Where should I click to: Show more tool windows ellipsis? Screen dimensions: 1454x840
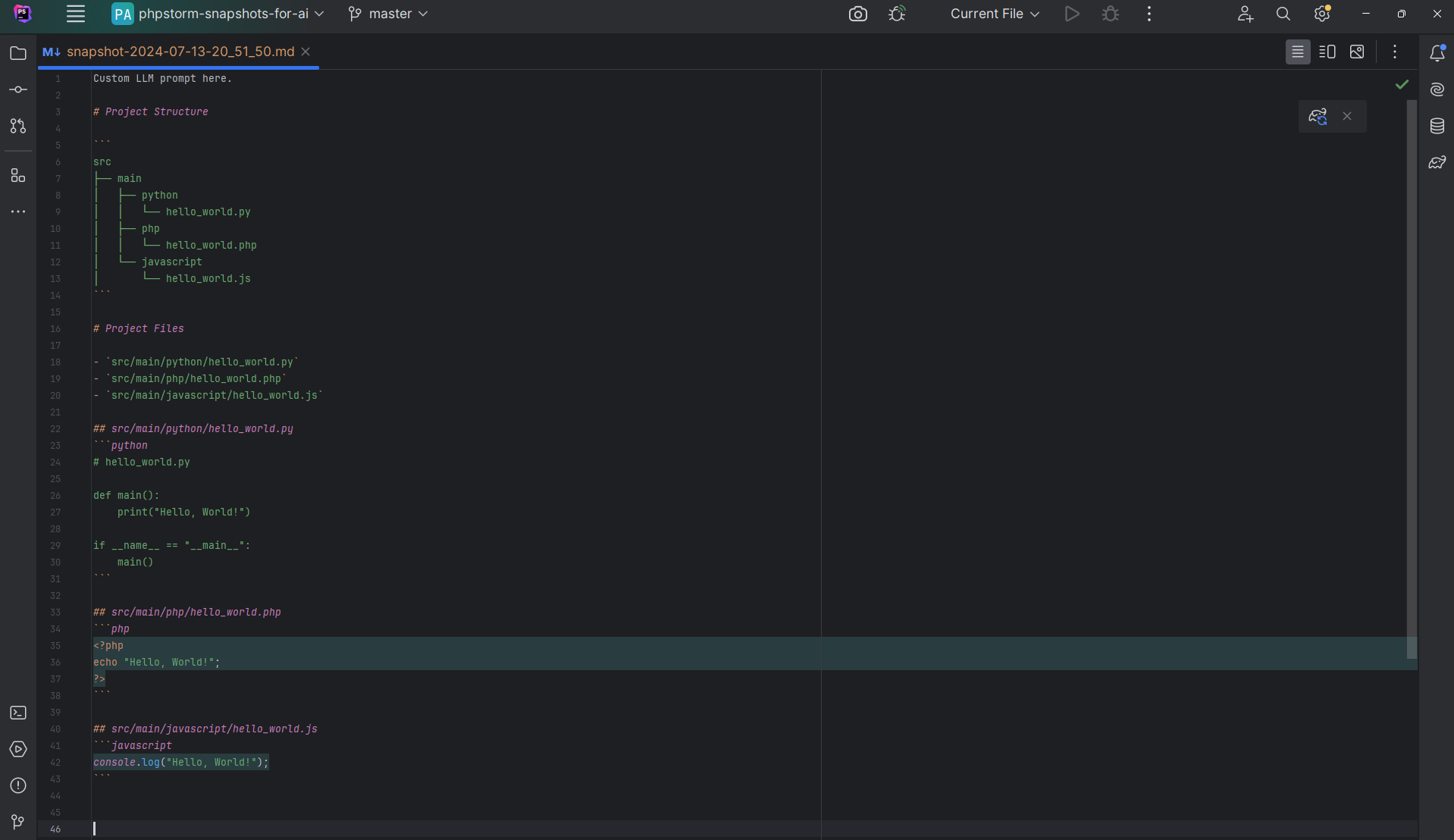(18, 212)
